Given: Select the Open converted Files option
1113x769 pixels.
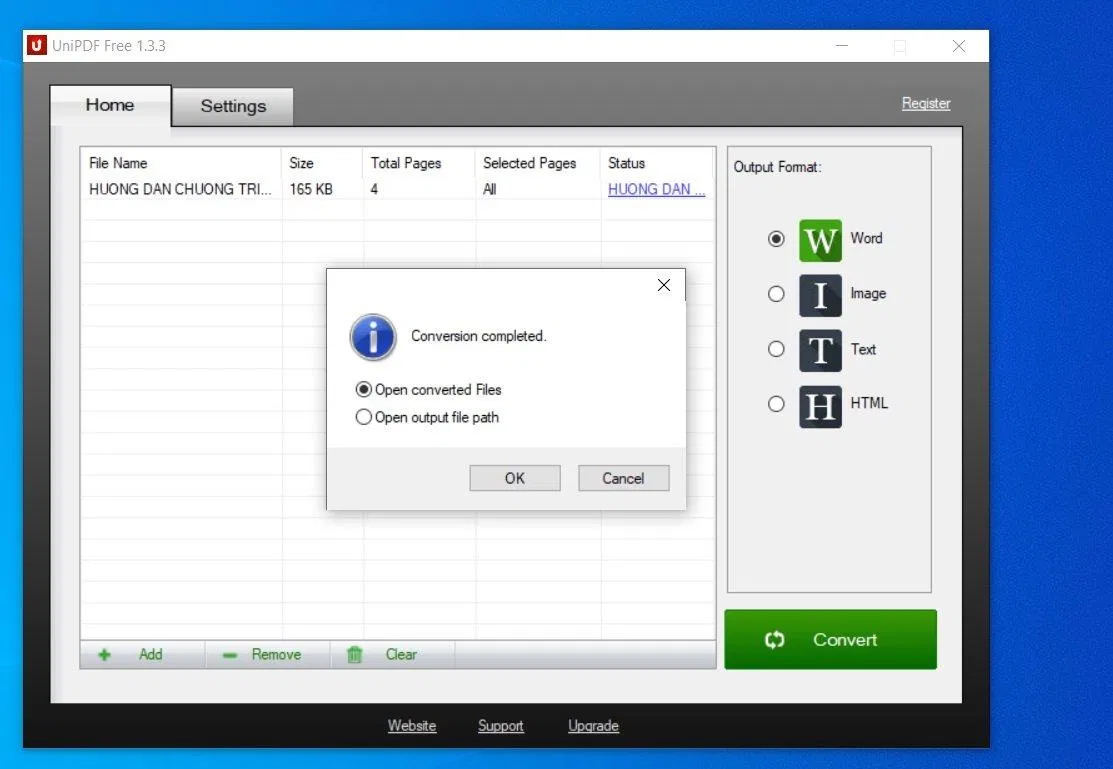Looking at the screenshot, I should pos(364,390).
